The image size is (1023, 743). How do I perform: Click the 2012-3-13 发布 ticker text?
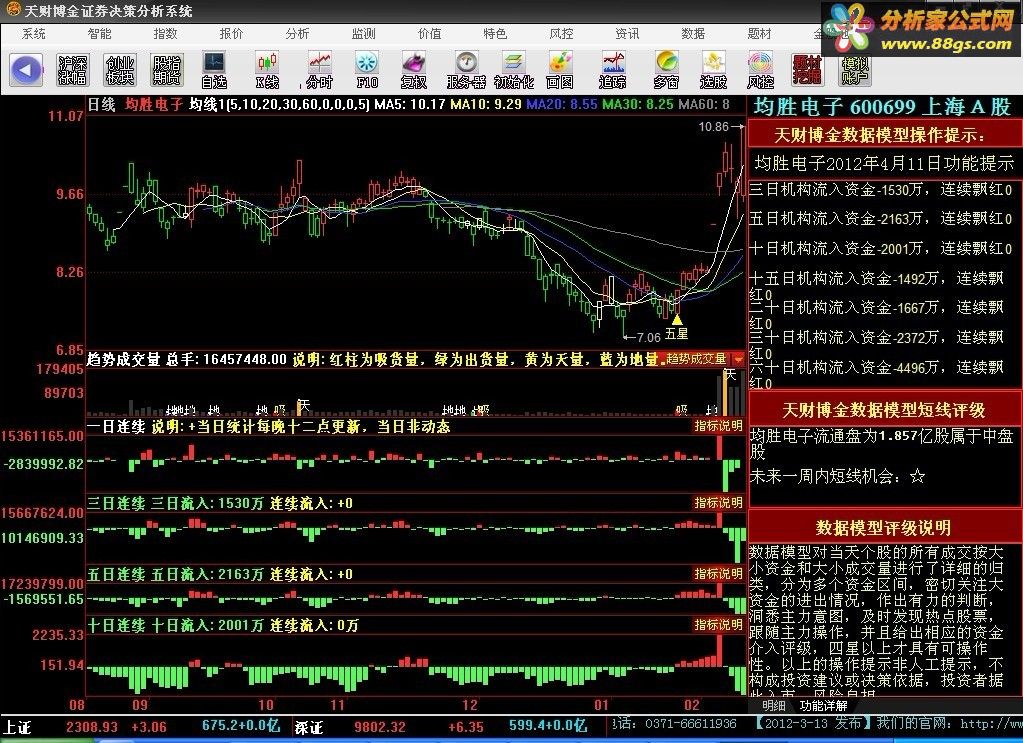coord(813,723)
